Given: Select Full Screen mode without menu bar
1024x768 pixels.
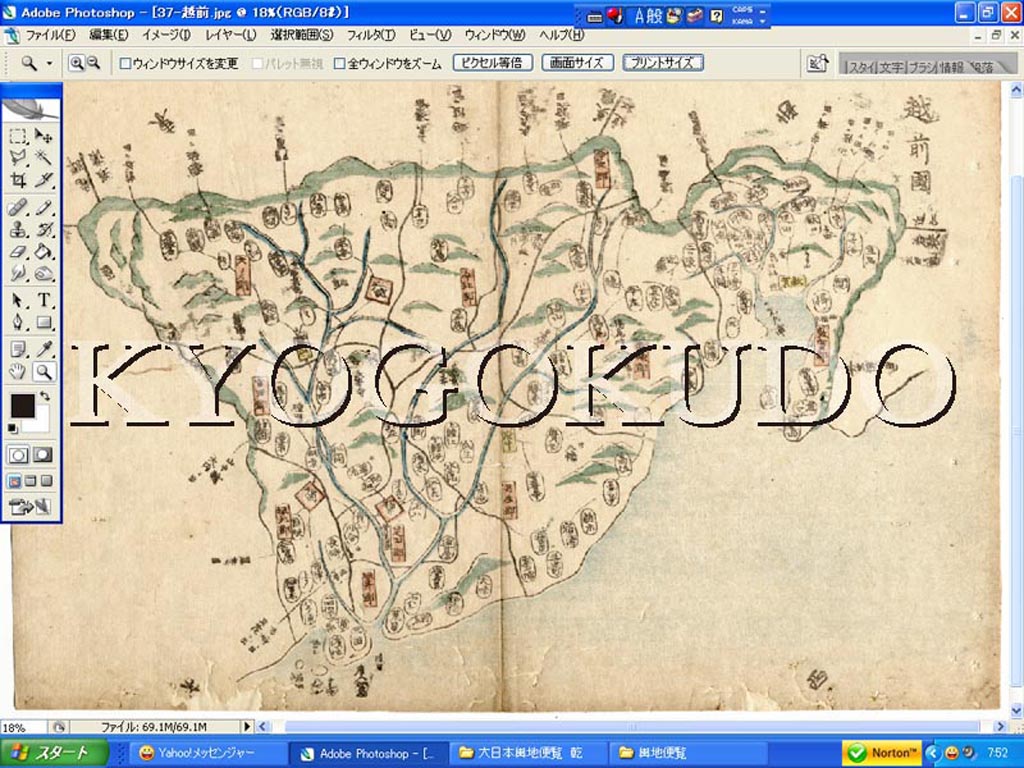Looking at the screenshot, I should tap(46, 481).
